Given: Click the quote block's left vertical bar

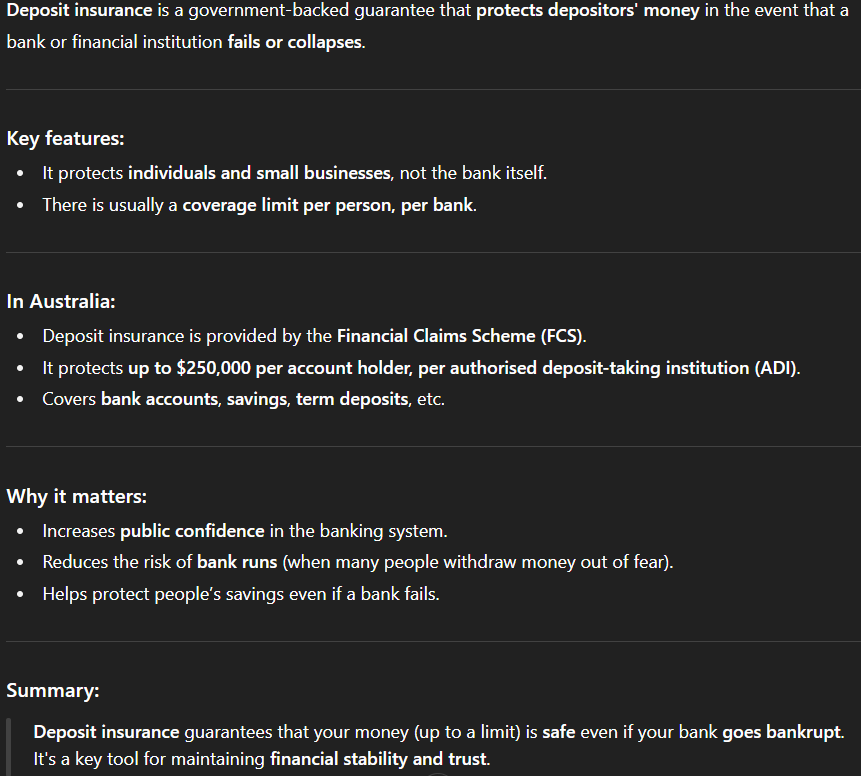Looking at the screenshot, I should [x=8, y=747].
